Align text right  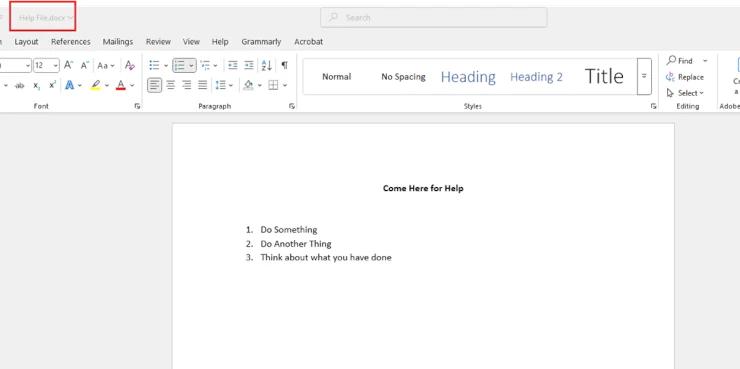[x=187, y=85]
